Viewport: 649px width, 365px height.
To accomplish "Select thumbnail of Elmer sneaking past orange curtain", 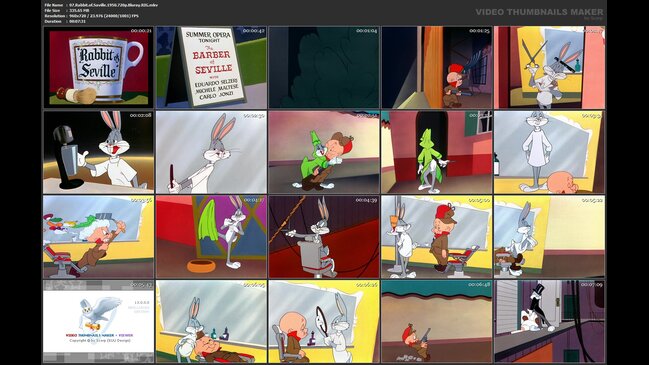I will coord(436,67).
